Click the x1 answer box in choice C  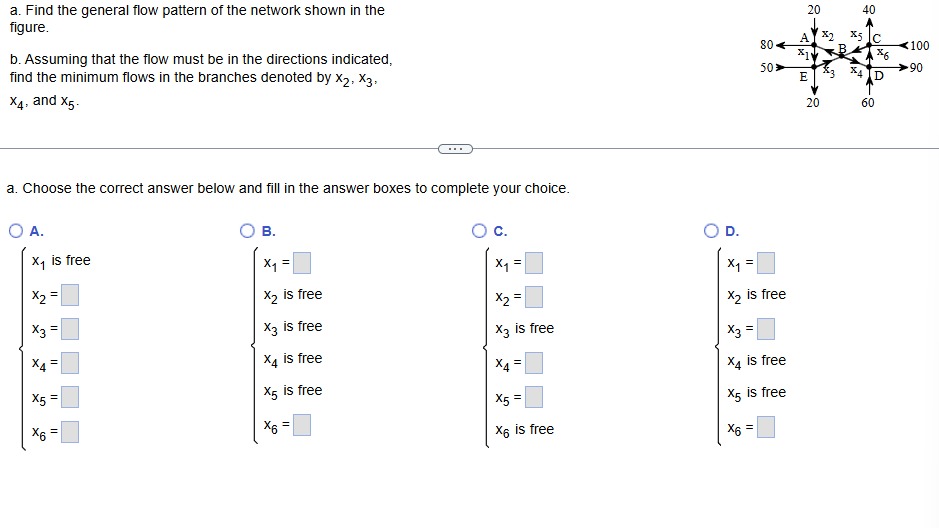pos(534,263)
